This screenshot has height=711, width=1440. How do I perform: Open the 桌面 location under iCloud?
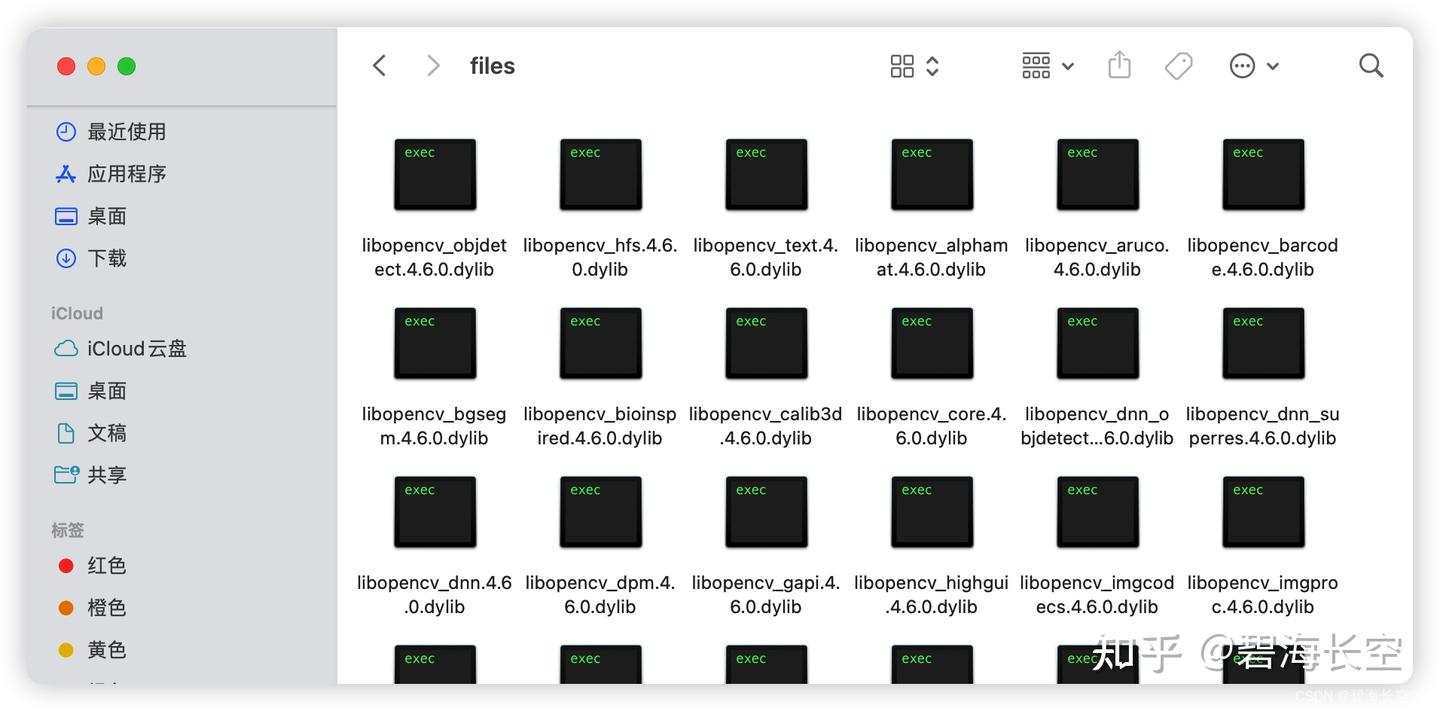click(x=107, y=390)
